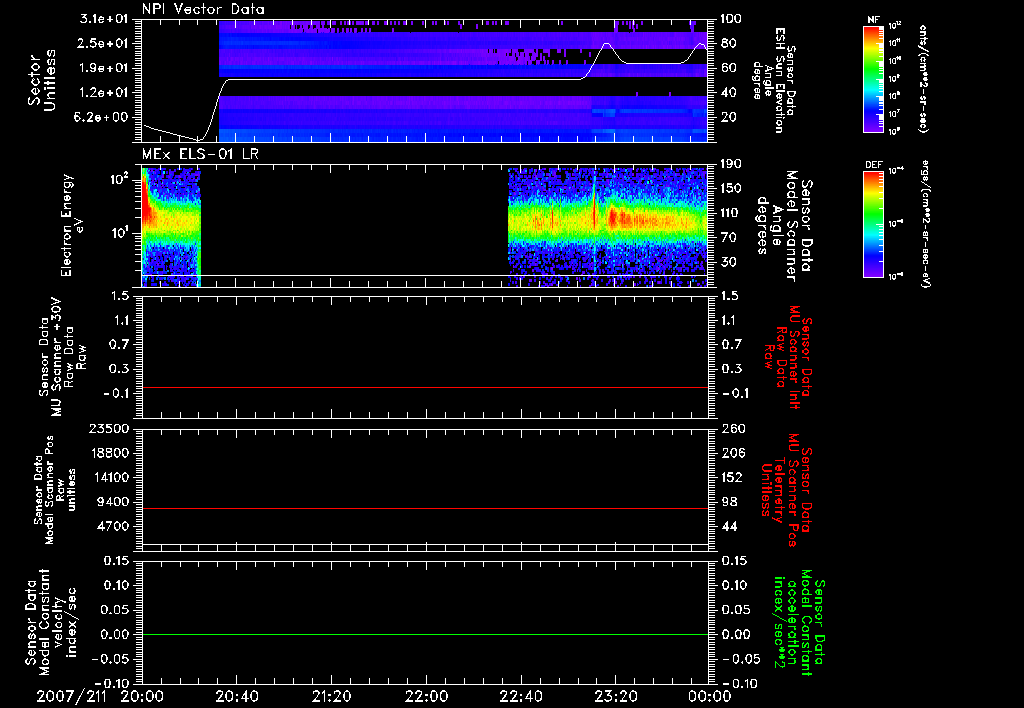Click the 'cnts/(cm**2-sr-sec)' units label
Screen dimensions: 1024x708
point(923,78)
